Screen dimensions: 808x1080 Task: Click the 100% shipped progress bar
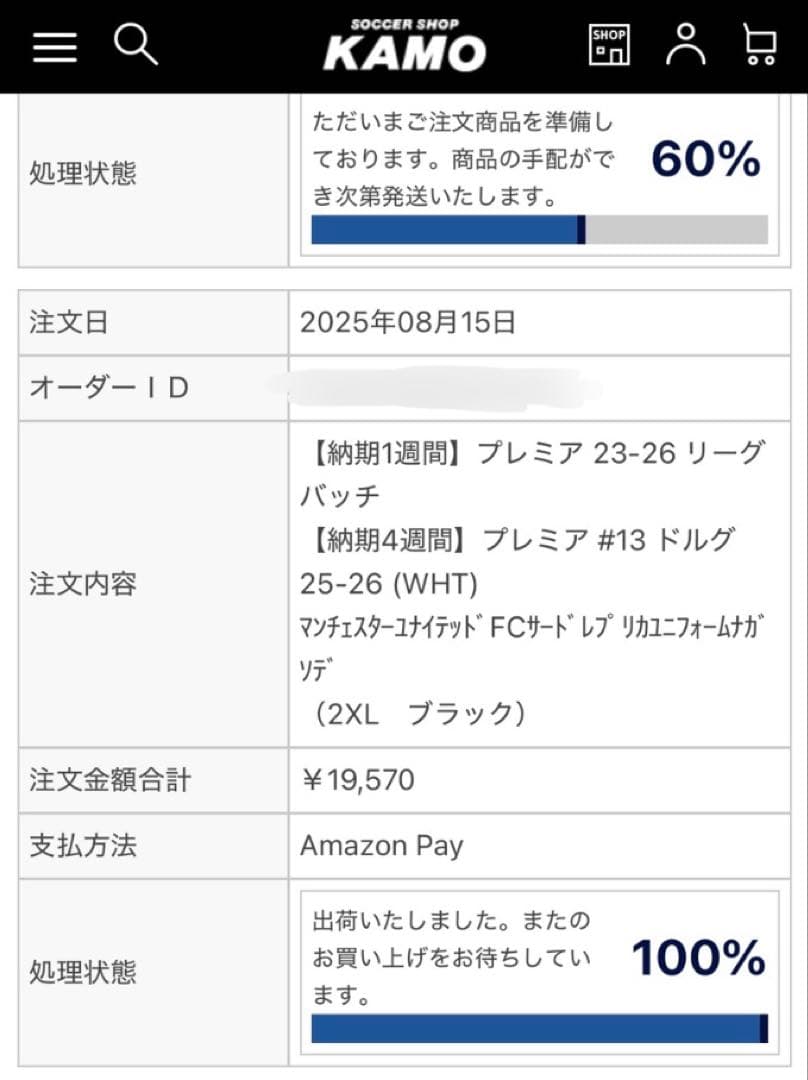point(540,1025)
